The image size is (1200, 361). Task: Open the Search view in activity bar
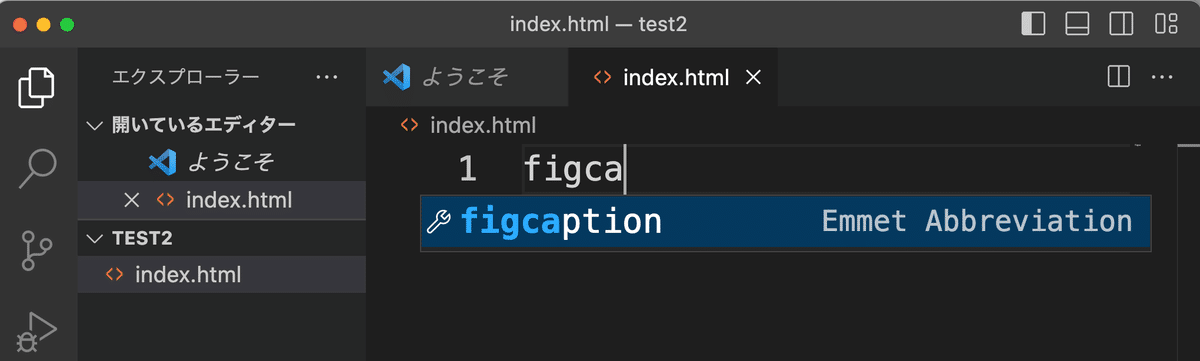[x=37, y=169]
